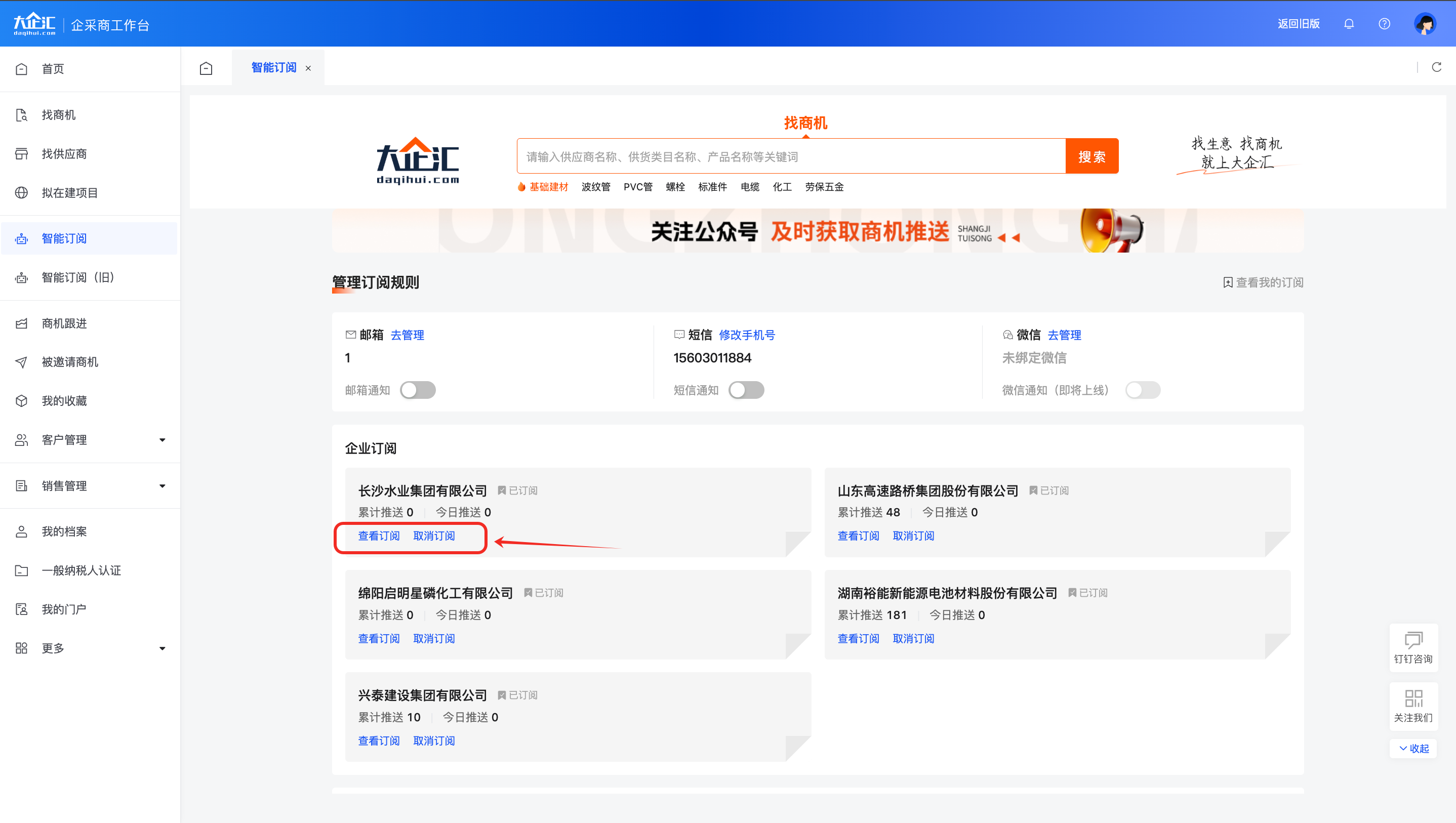Click 取消订阅 for 山东高速路桥集团
Screen dimensions: 1456x823
(913, 536)
